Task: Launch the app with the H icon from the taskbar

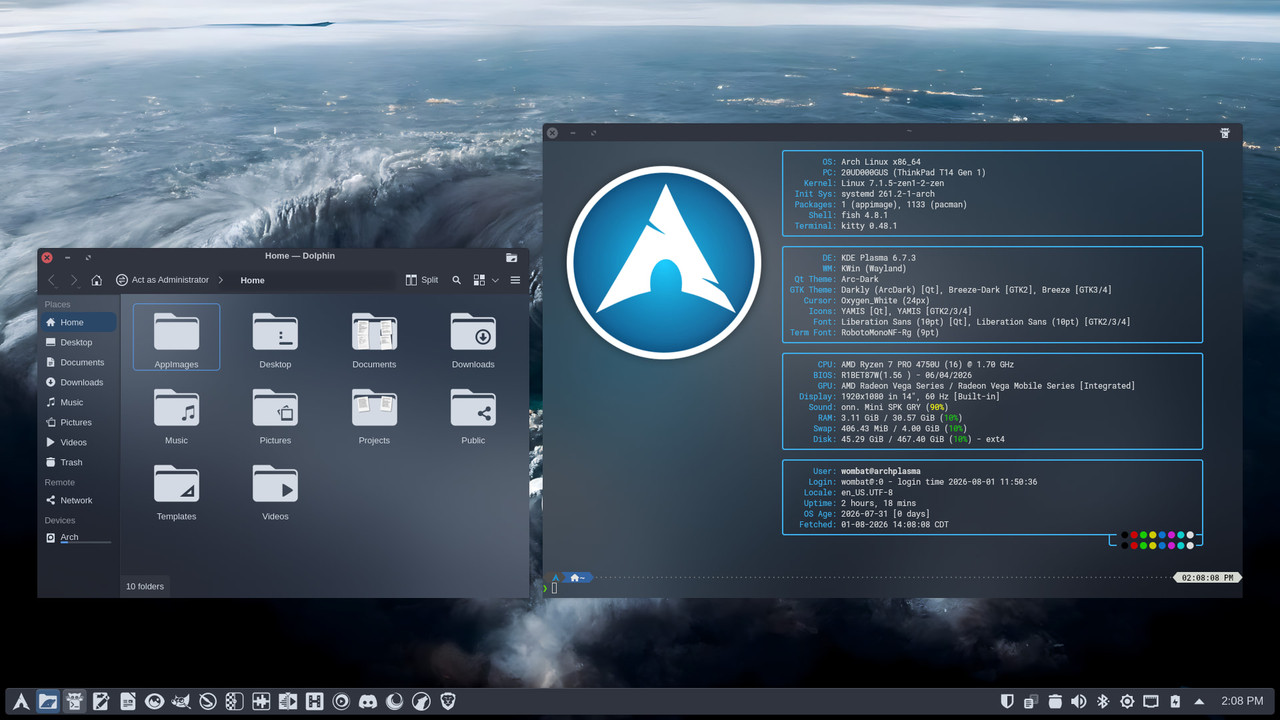Action: click(x=314, y=702)
